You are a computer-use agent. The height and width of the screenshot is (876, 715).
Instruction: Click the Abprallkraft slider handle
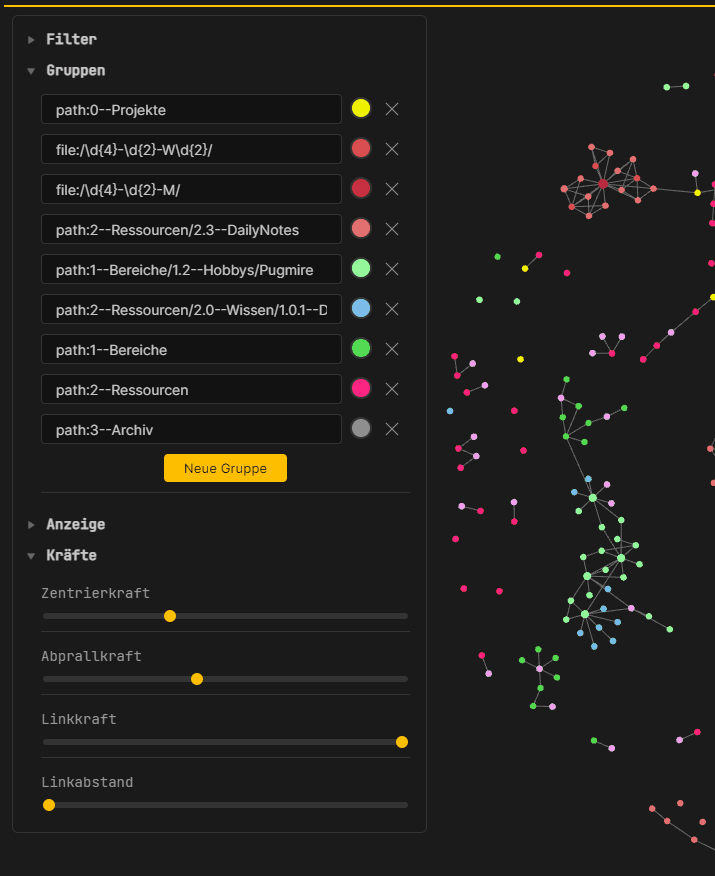click(197, 679)
